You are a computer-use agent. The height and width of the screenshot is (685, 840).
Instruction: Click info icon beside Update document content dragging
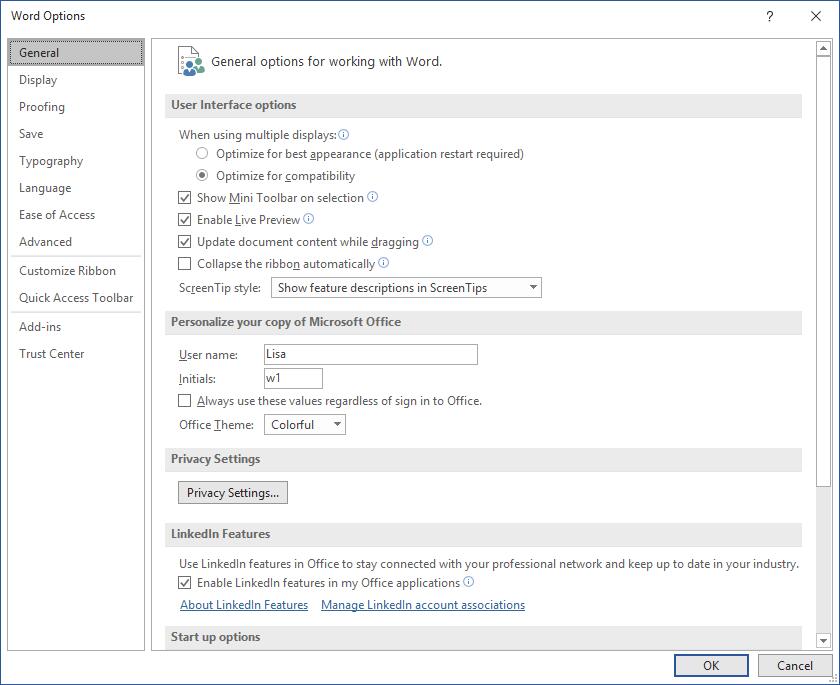click(428, 240)
